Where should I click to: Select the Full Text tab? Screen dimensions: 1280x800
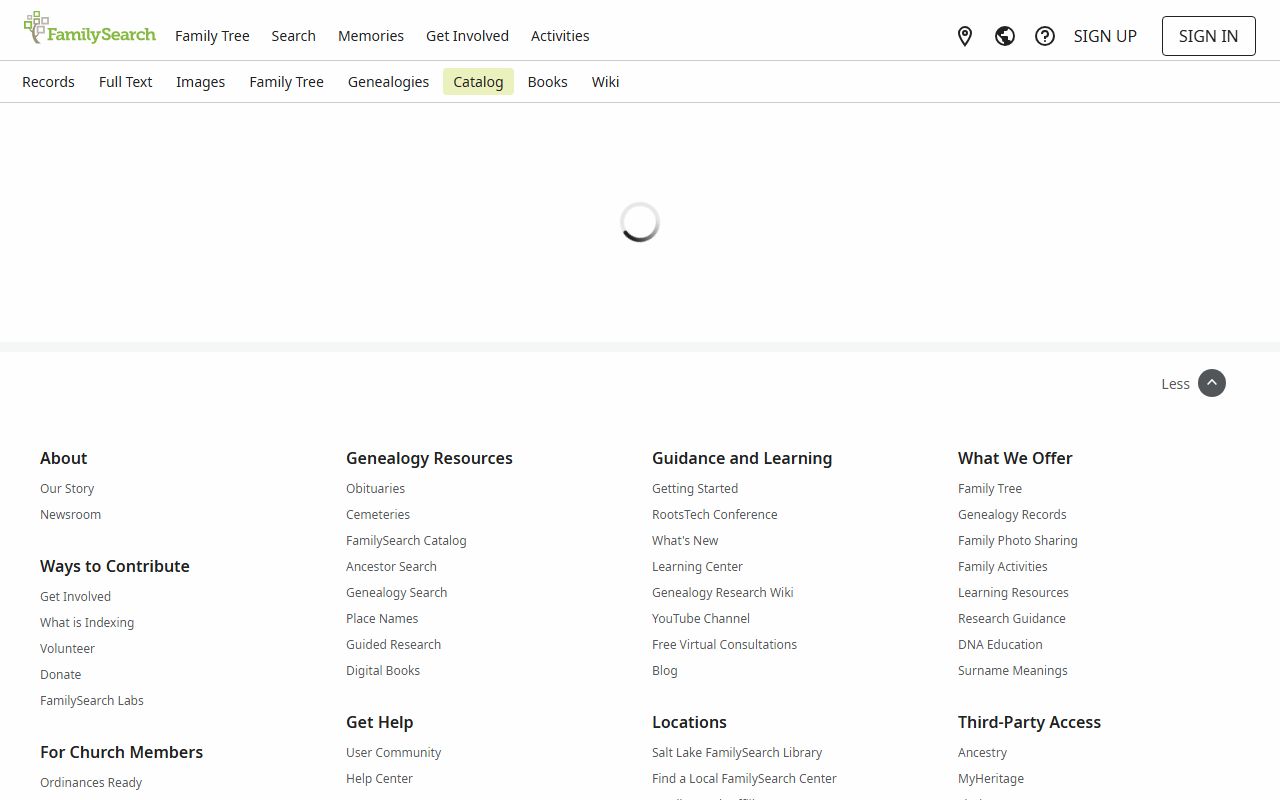click(x=125, y=82)
